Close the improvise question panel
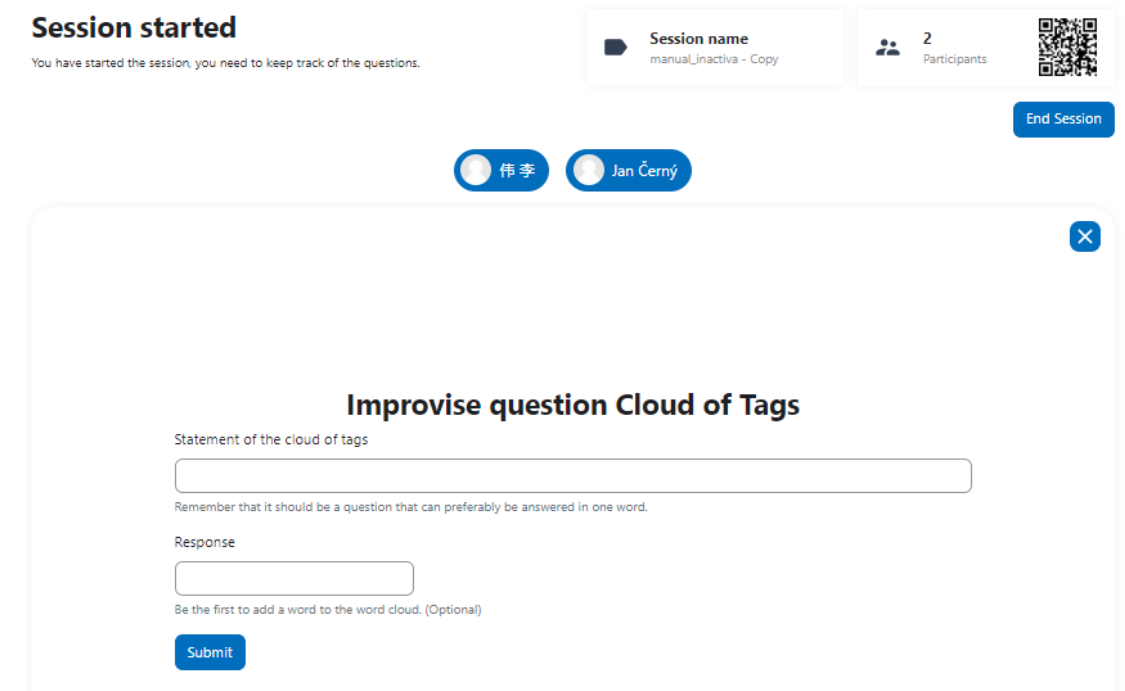1125x691 pixels. point(1085,236)
